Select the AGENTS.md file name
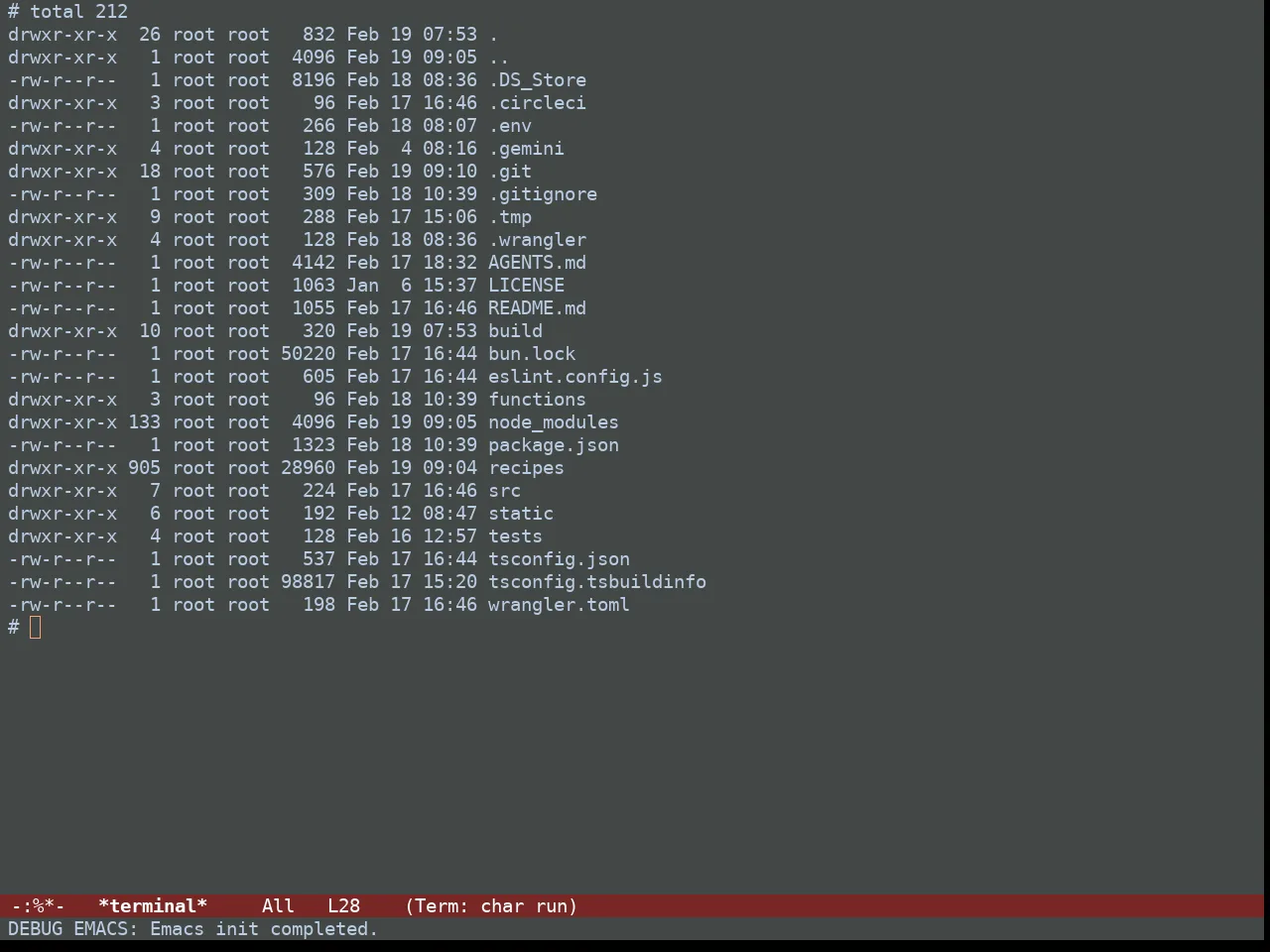This screenshot has width=1270, height=952. click(x=537, y=262)
